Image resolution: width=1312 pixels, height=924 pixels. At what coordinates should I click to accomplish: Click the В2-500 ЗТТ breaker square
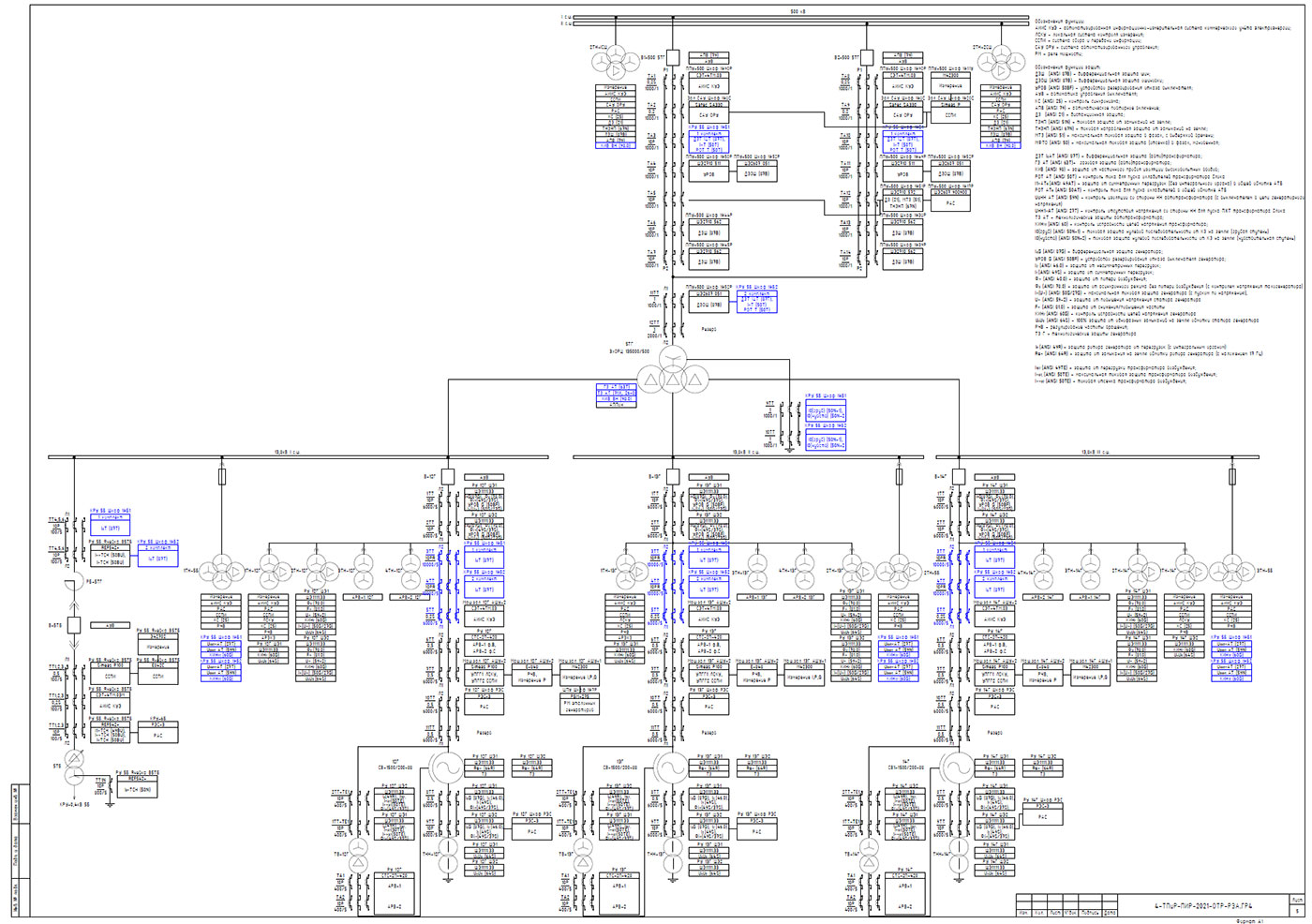tap(867, 58)
